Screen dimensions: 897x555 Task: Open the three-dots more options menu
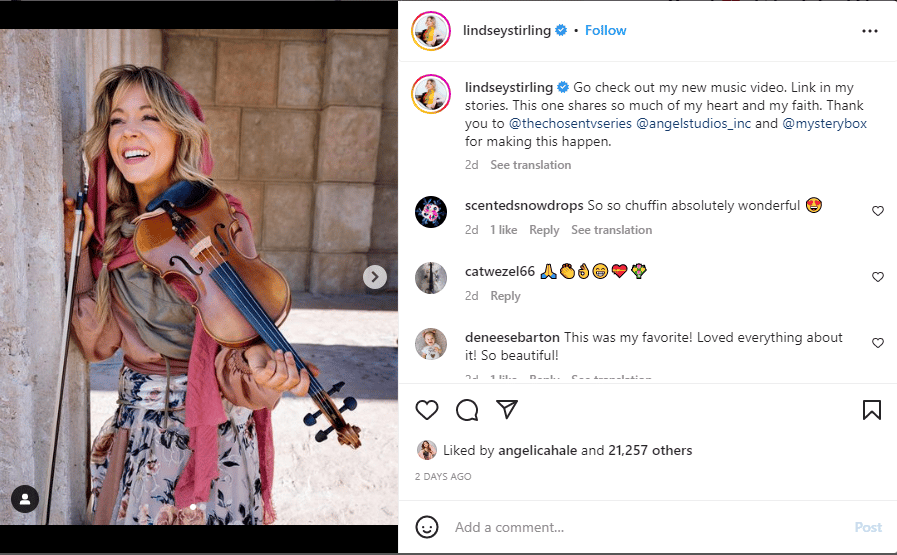coord(869,31)
